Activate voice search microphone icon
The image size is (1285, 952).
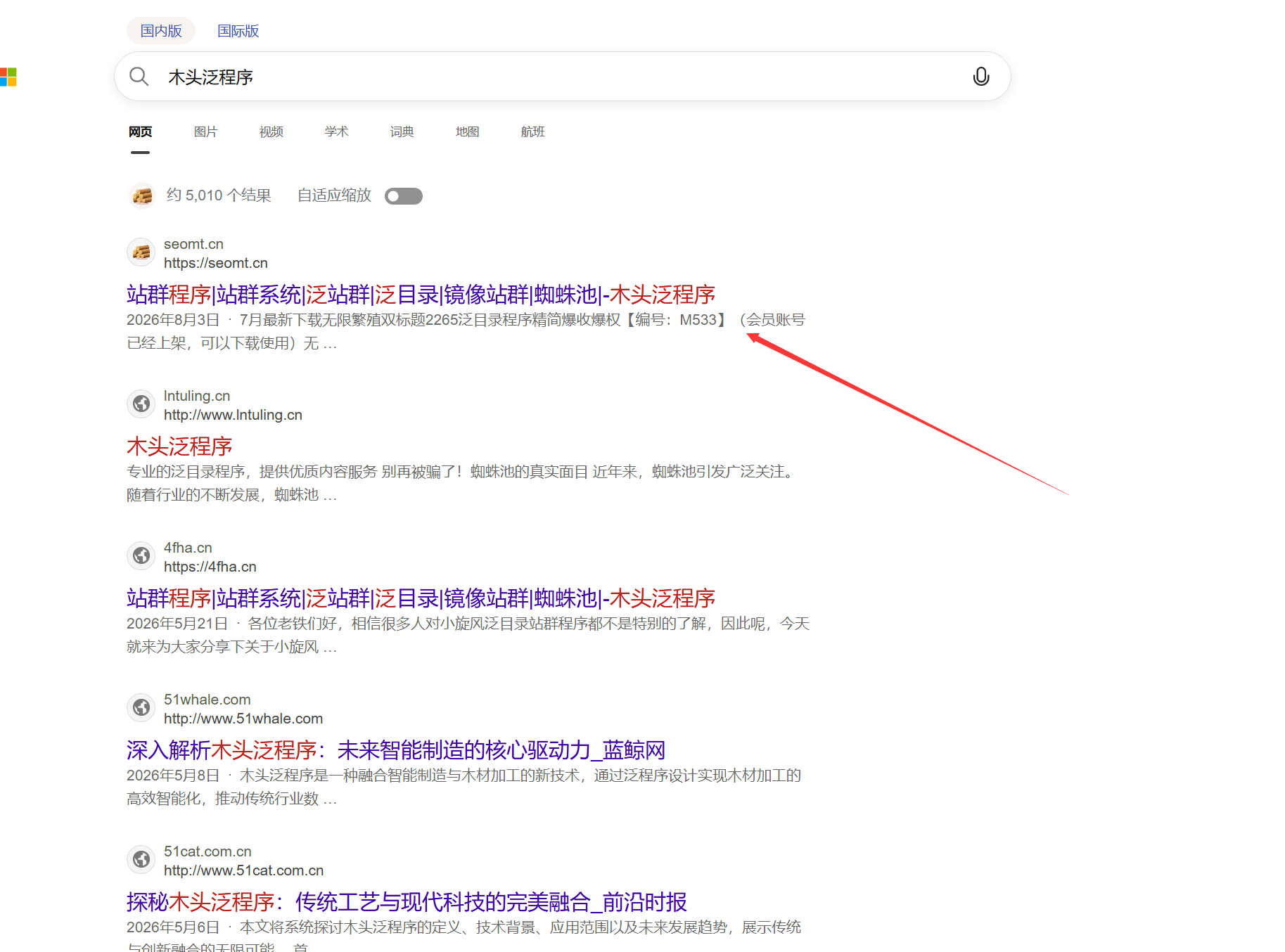click(x=980, y=77)
